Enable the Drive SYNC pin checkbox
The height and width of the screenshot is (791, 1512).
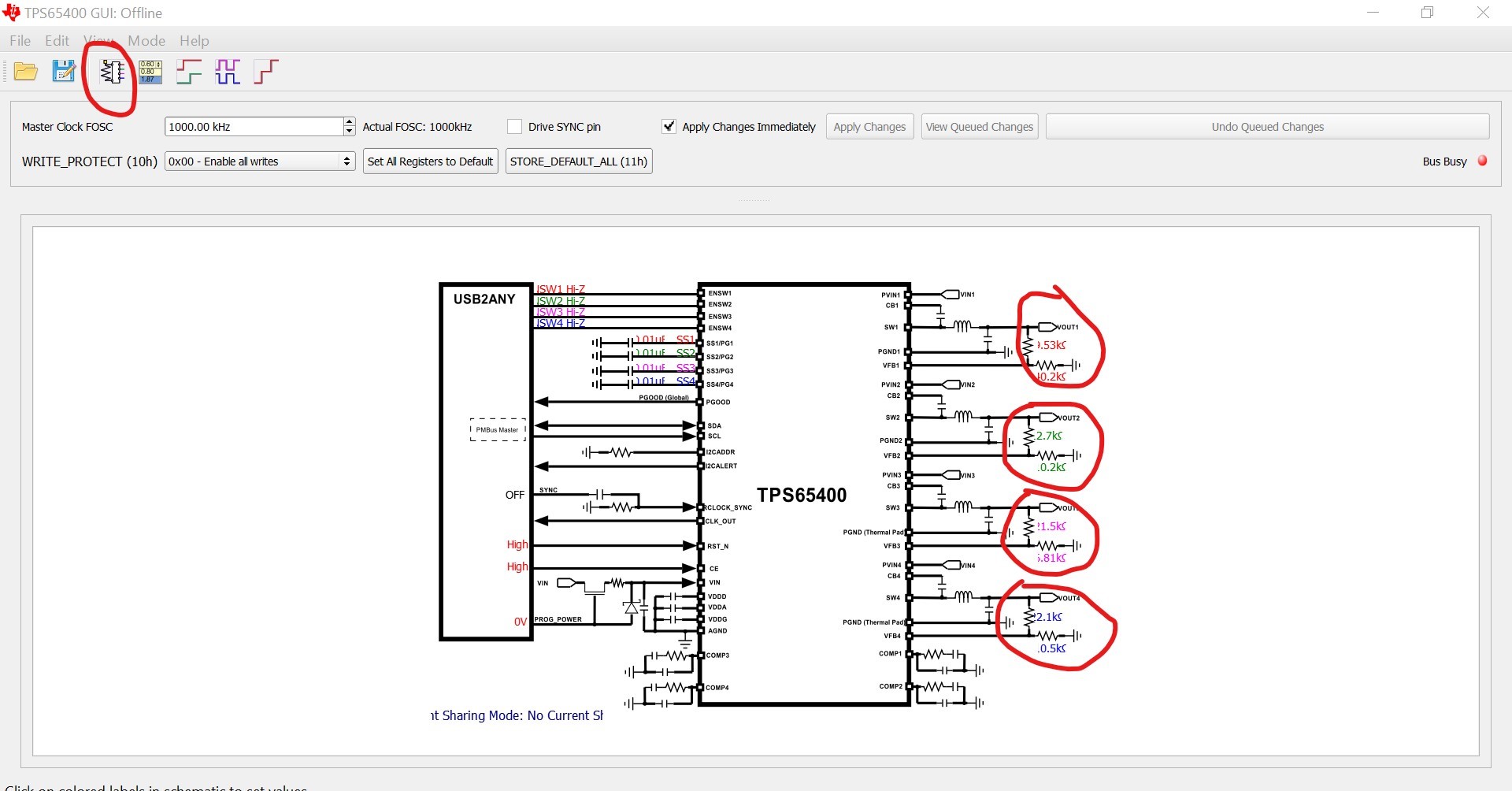tap(515, 127)
